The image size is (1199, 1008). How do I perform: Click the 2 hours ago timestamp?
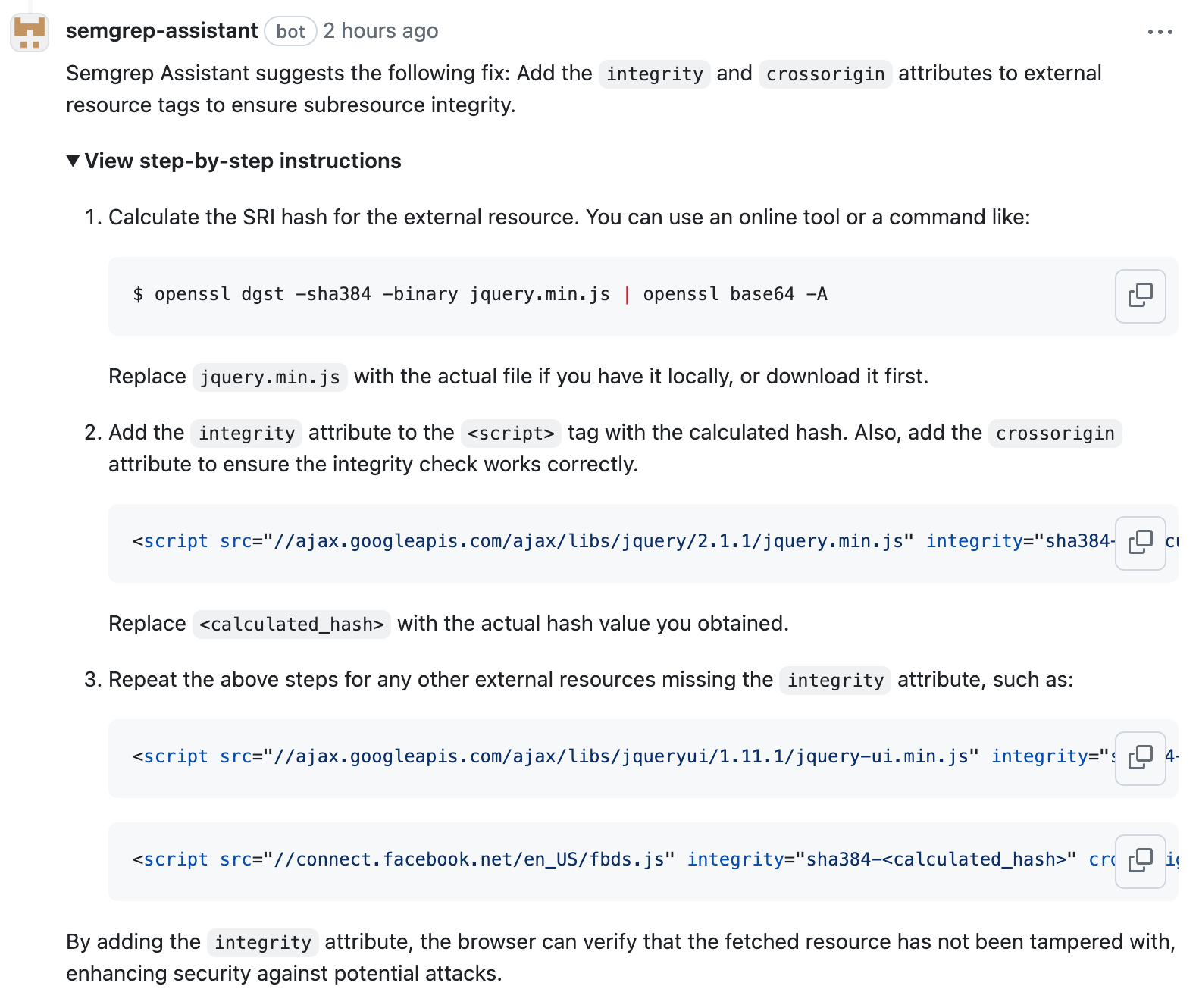[x=380, y=31]
